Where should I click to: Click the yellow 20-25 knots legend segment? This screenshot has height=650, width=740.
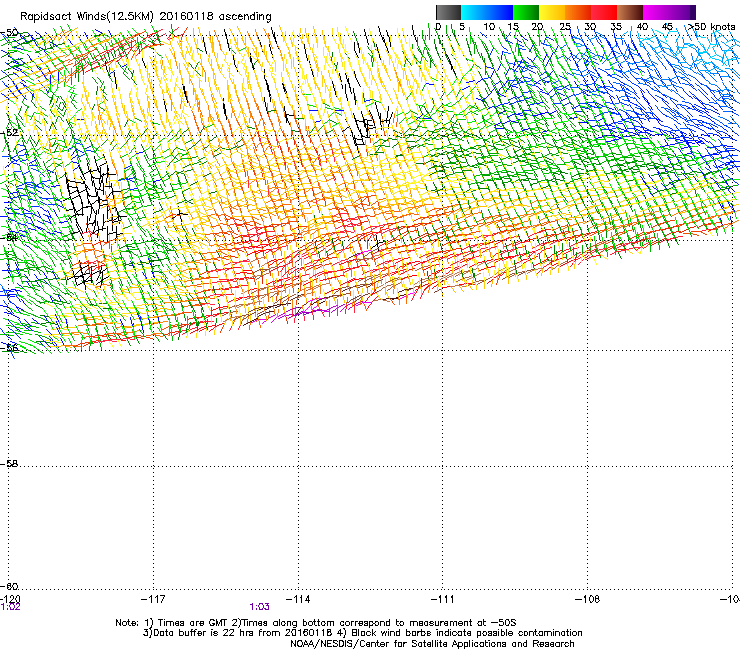(x=552, y=12)
